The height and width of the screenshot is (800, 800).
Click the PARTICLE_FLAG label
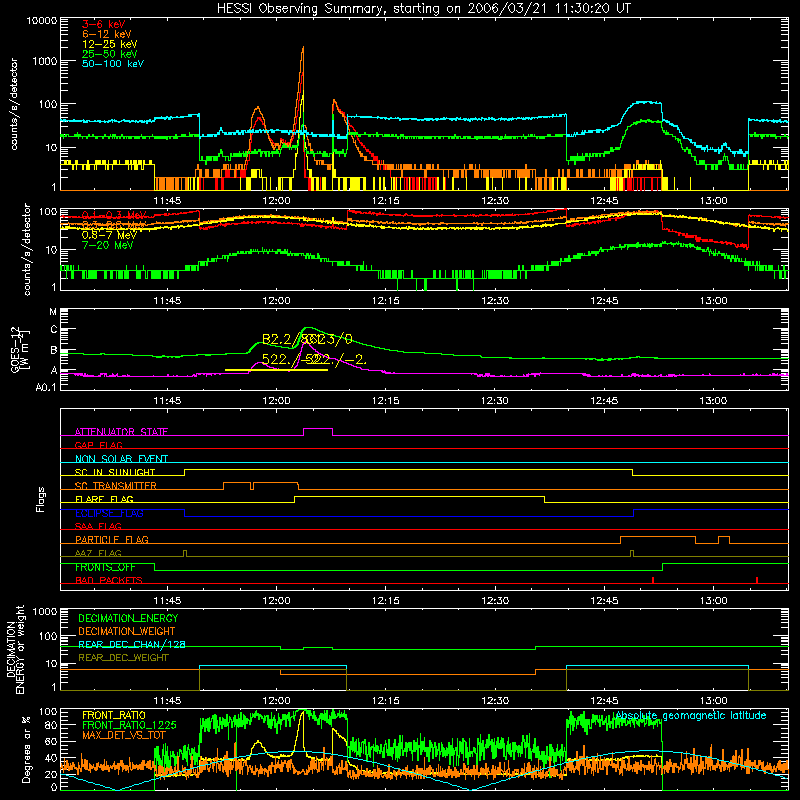coord(112,539)
